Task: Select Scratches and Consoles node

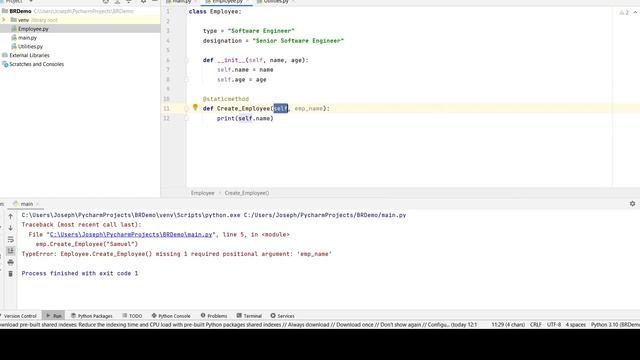Action: (x=36, y=64)
